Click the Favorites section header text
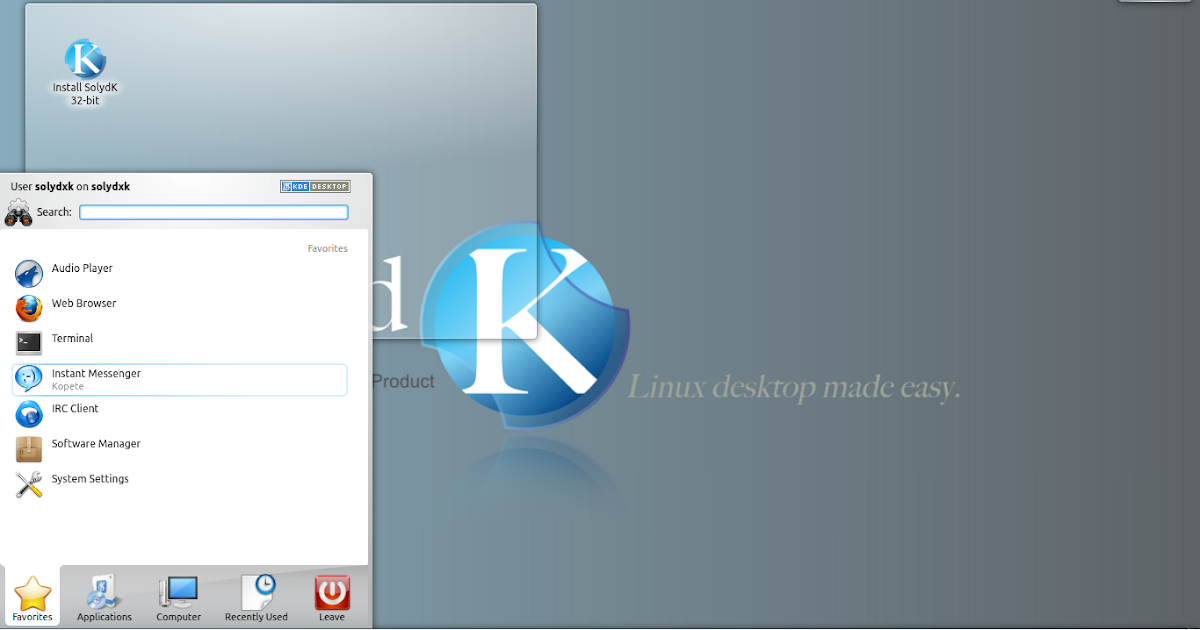Screen dimensions: 1200x630 pyautogui.click(x=327, y=248)
